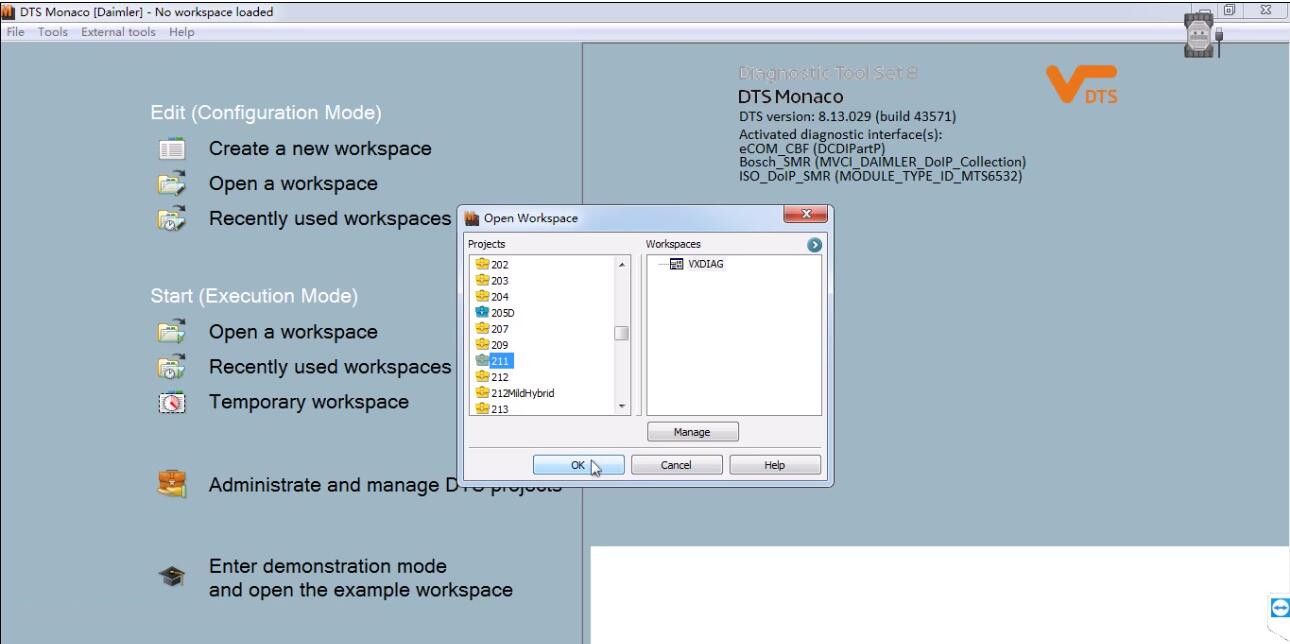The image size is (1290, 644).
Task: Click the project 203 briefcase icon
Action: [483, 281]
